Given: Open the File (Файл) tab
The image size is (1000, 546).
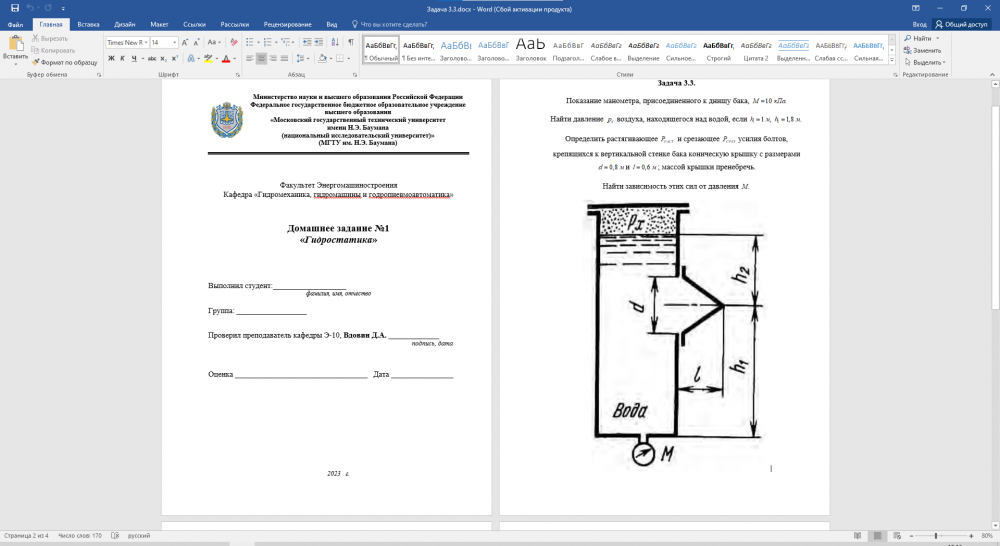Looking at the screenshot, I should point(15,24).
